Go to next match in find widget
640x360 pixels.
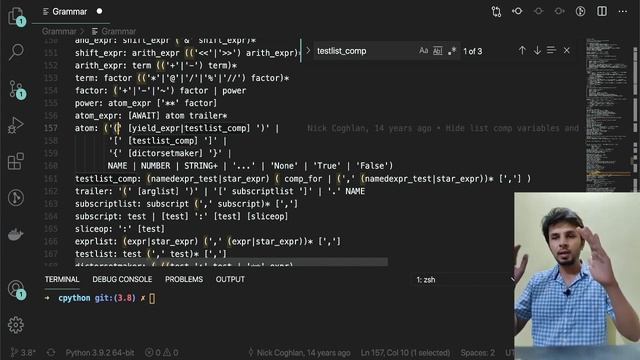point(537,51)
